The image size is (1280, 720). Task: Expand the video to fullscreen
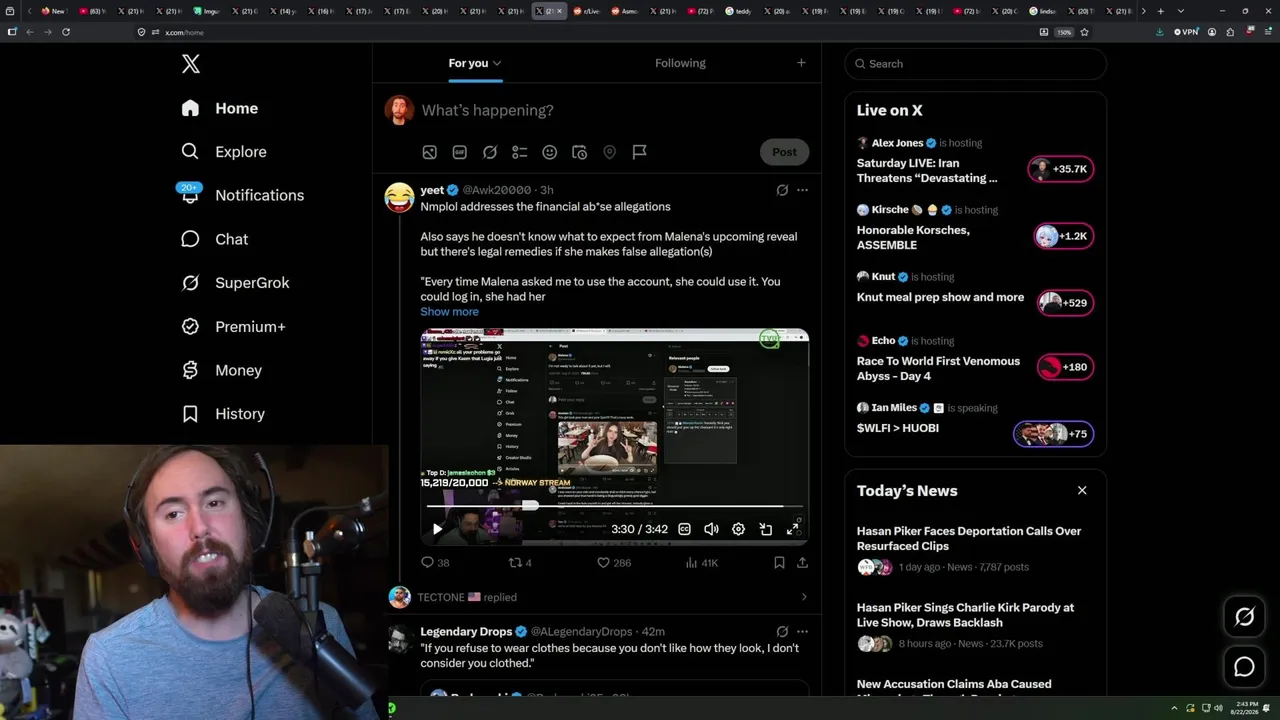click(x=793, y=529)
